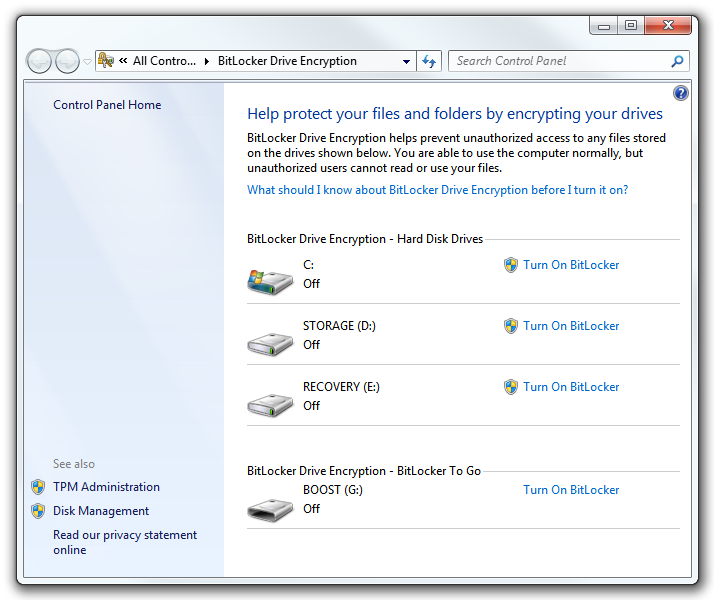This screenshot has height=600, width=714.
Task: Select the All Control Panel Items breadcrumb
Action: click(164, 61)
